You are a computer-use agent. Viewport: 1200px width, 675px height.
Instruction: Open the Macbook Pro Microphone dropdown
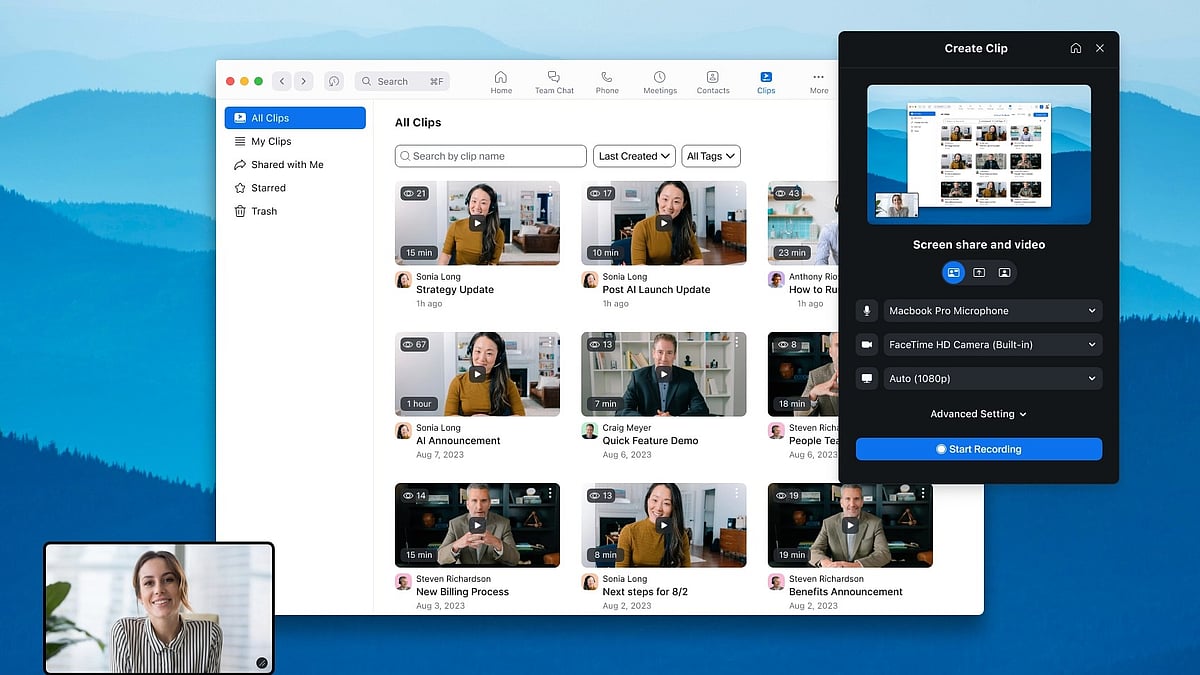tap(992, 311)
